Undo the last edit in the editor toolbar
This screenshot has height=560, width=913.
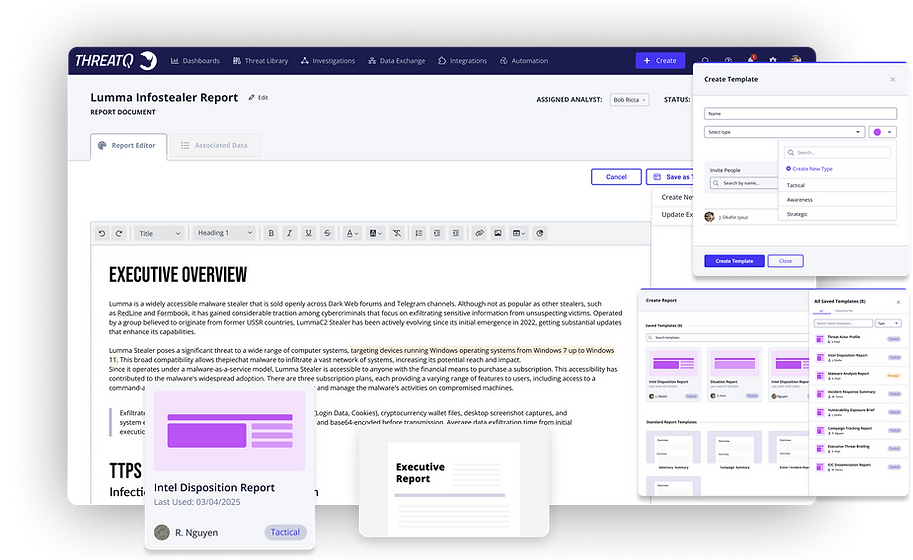[102, 233]
